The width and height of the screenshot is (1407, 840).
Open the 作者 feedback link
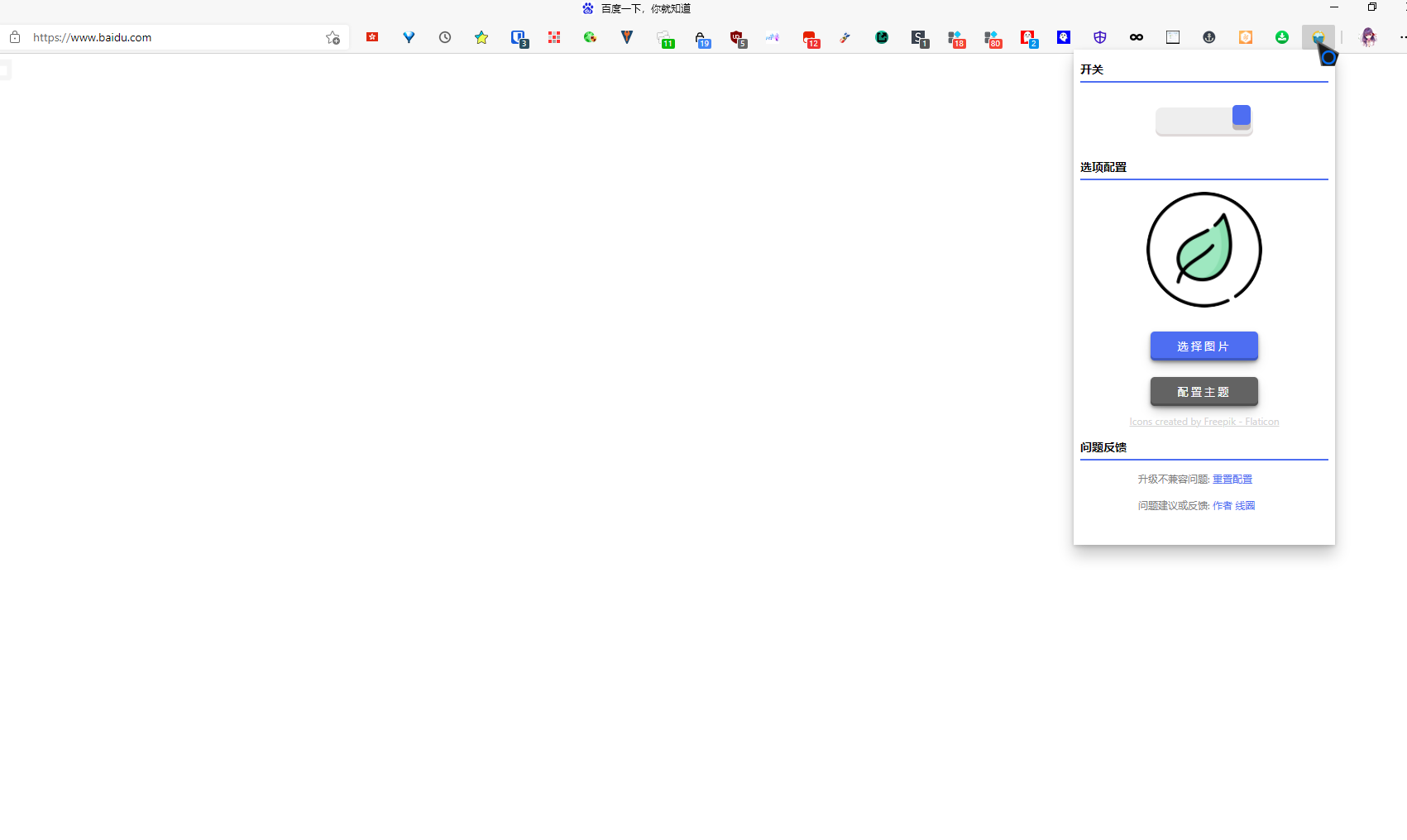click(1222, 506)
